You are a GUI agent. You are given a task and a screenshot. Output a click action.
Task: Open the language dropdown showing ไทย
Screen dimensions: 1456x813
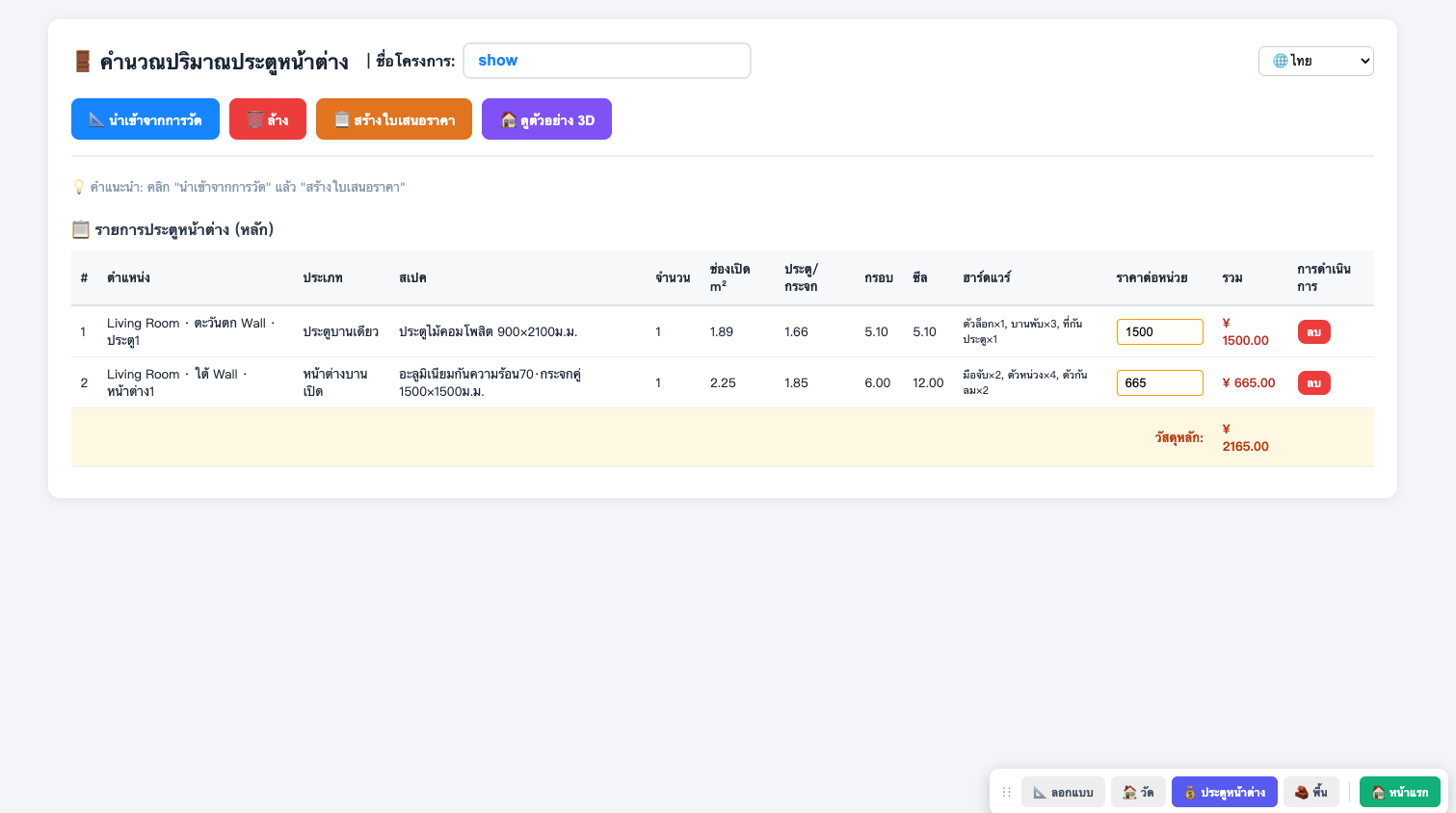1315,61
